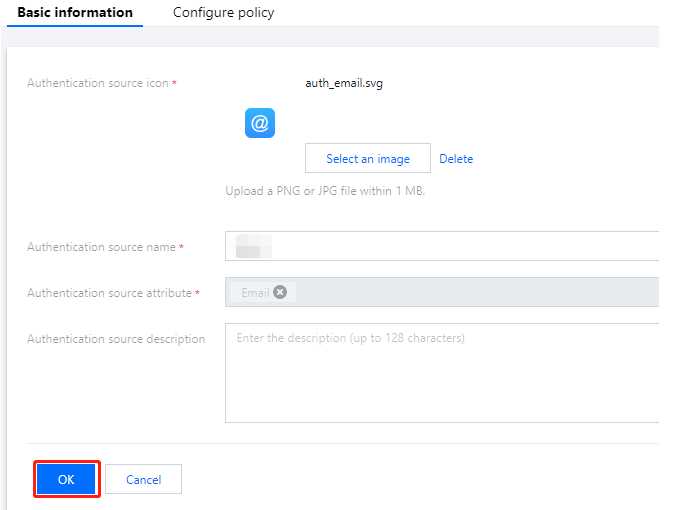Viewport: 680px width, 510px height.
Task: Click the Authentication source name label
Action: pyautogui.click(x=101, y=247)
